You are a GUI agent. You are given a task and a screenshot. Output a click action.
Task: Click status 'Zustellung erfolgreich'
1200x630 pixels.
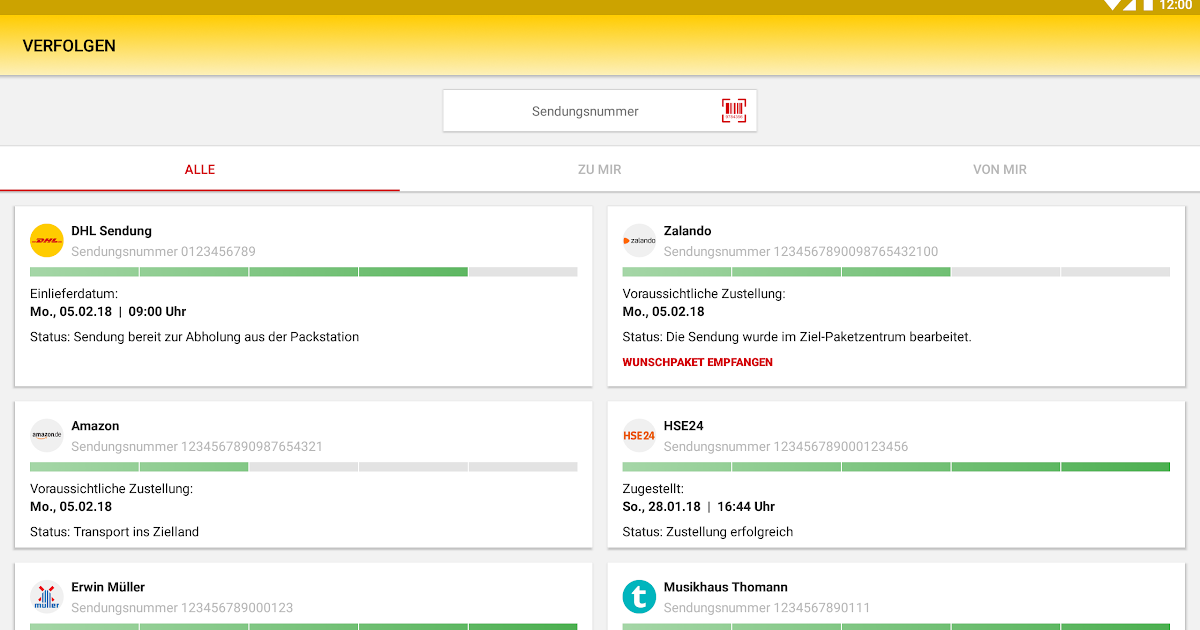[x=707, y=532]
